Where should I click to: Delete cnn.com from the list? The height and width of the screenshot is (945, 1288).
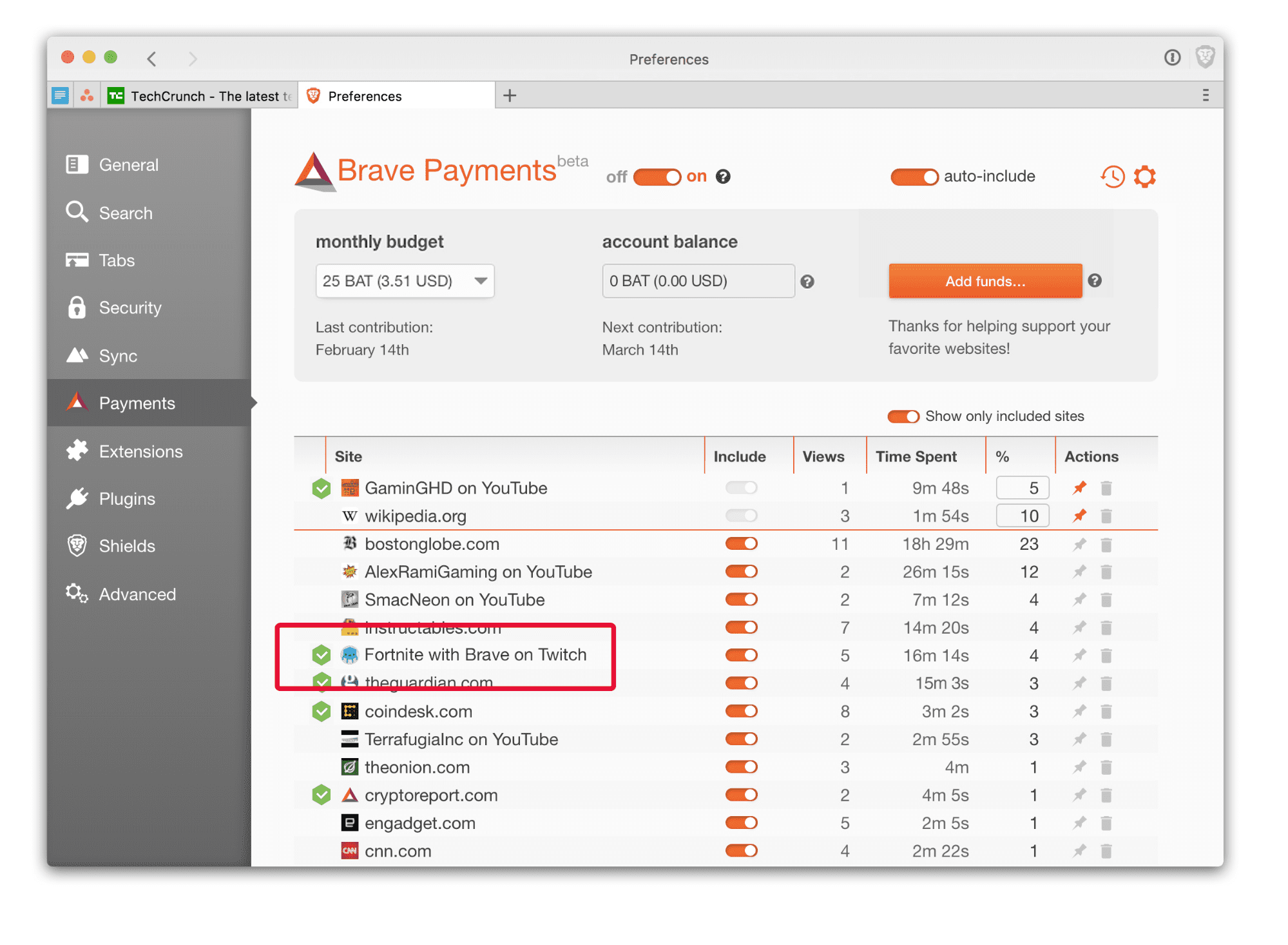[1106, 852]
